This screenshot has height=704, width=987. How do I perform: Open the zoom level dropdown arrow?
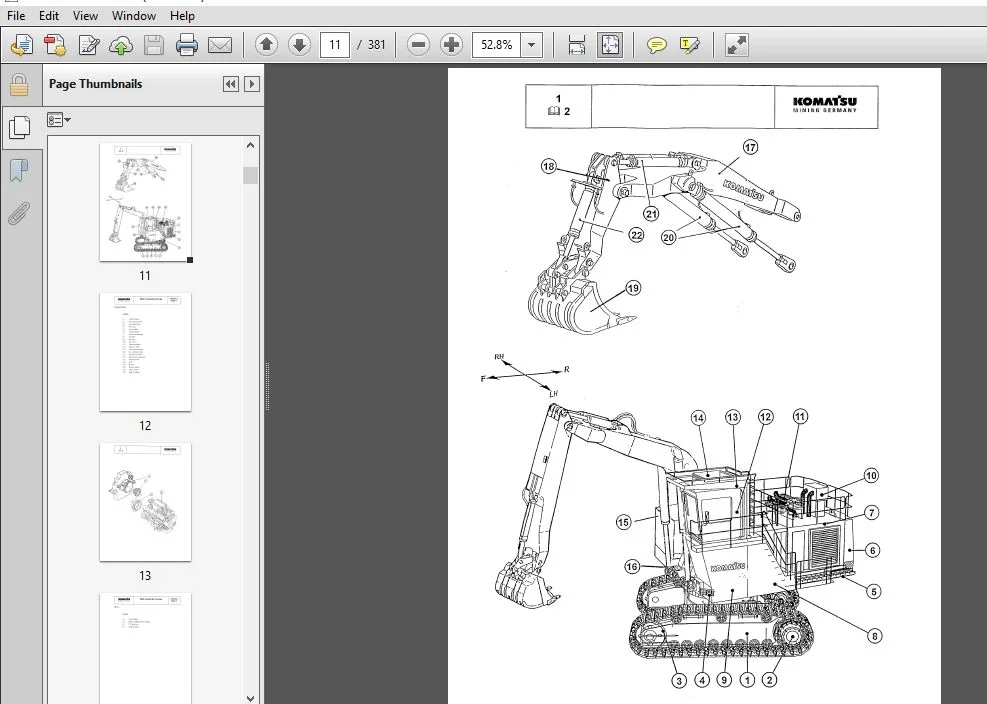point(532,45)
